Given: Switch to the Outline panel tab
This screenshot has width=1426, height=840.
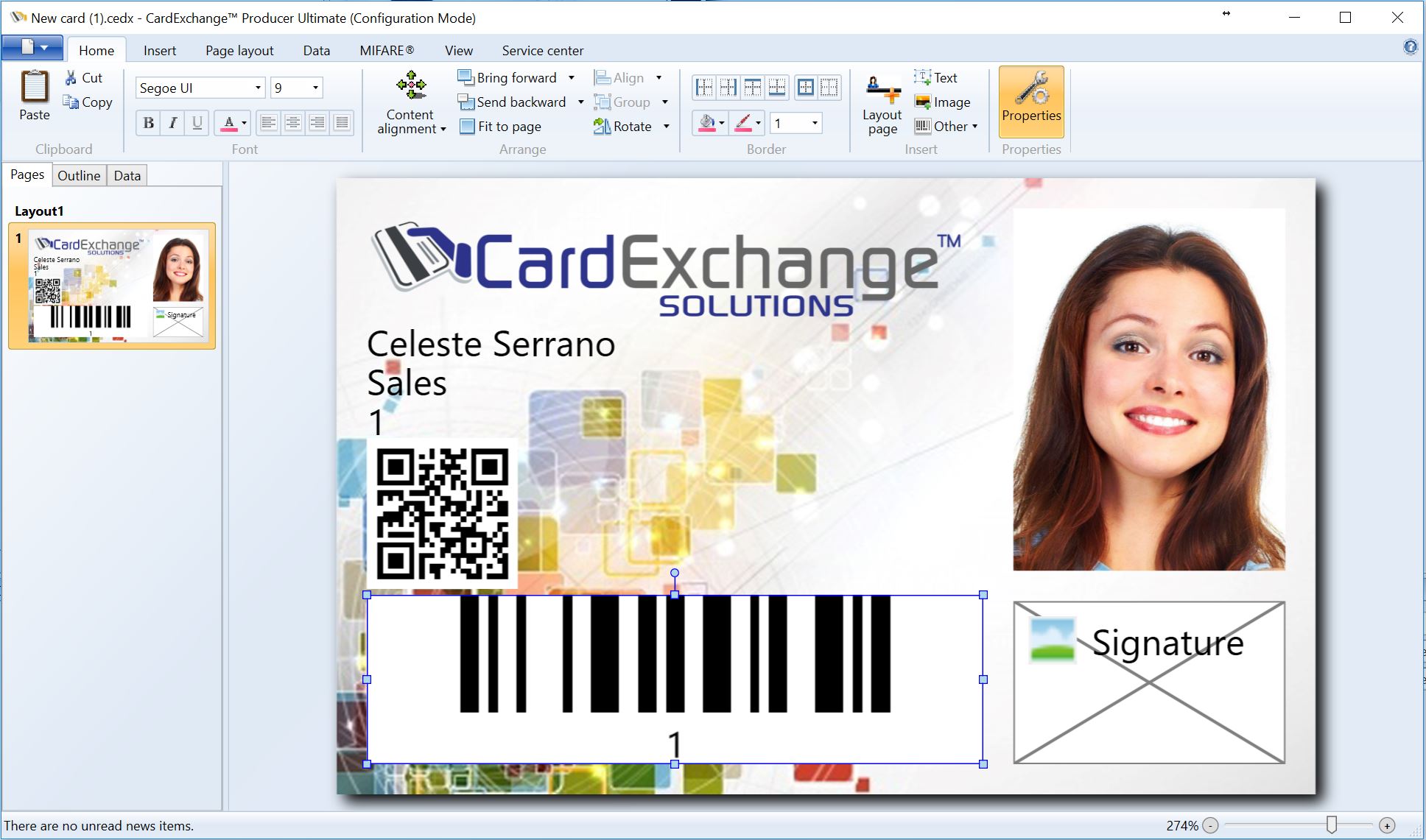Looking at the screenshot, I should [x=79, y=175].
